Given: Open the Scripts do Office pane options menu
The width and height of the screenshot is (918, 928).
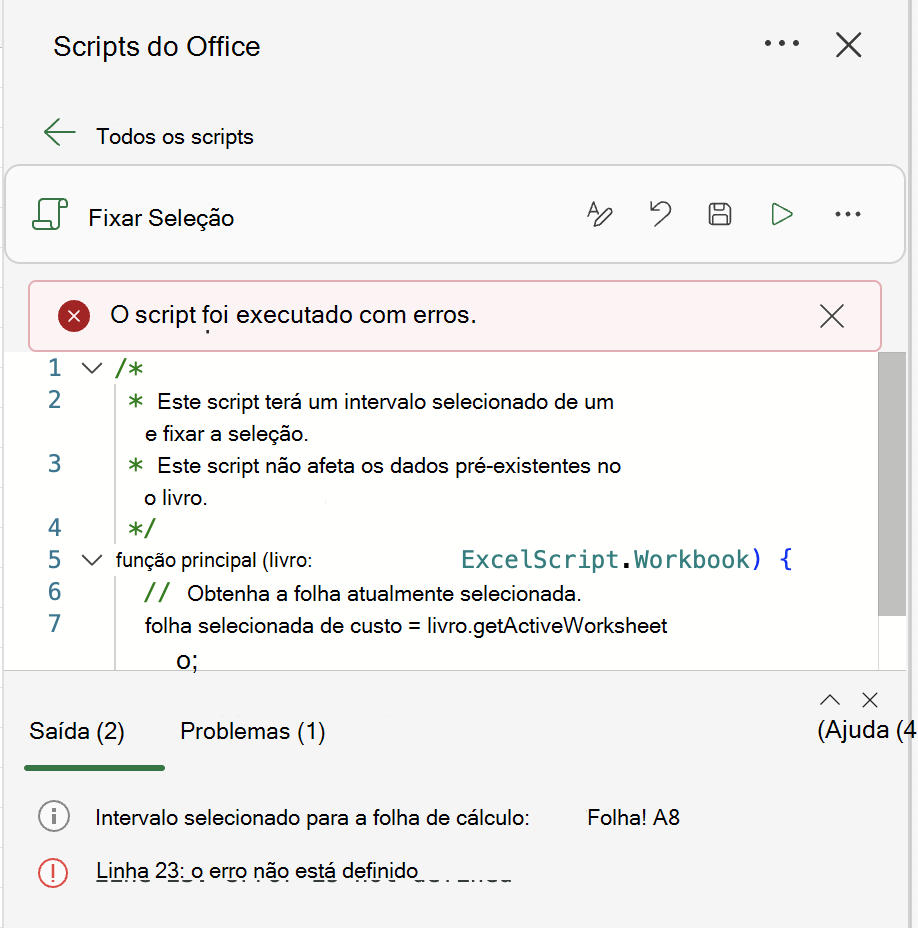Looking at the screenshot, I should coord(781,43).
